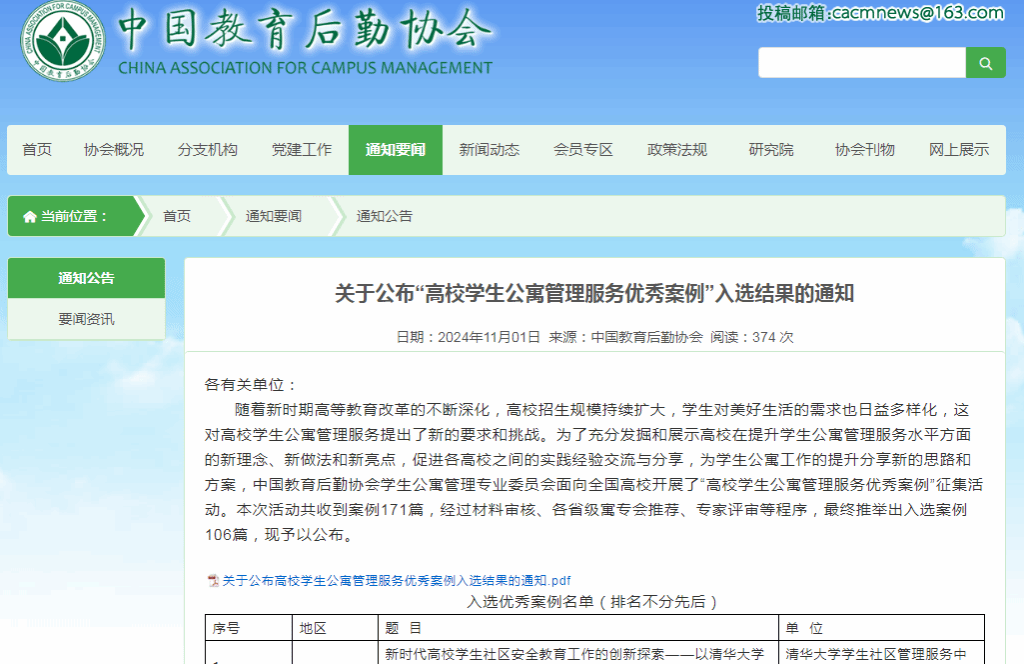Type in the search input field
The image size is (1024, 664).
[861, 63]
